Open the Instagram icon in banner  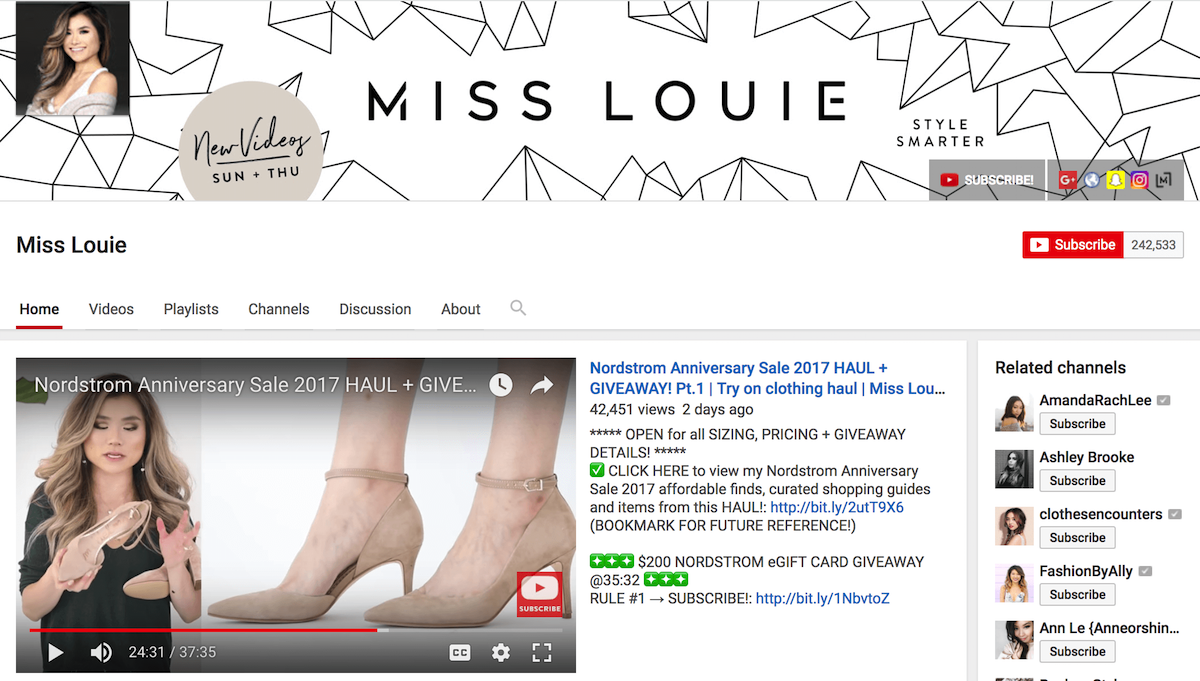(1138, 180)
